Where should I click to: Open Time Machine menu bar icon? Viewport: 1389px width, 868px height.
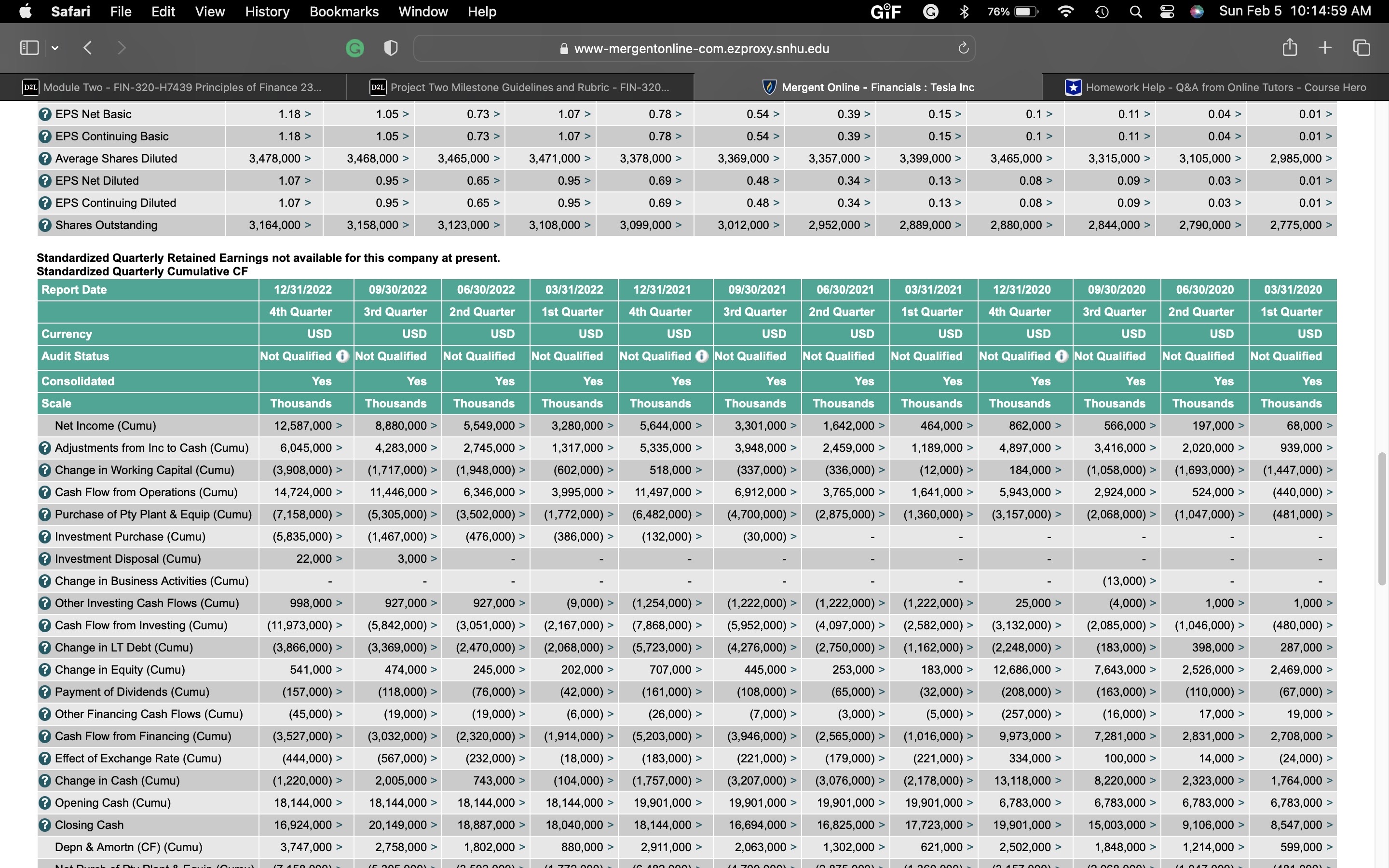[x=1102, y=12]
